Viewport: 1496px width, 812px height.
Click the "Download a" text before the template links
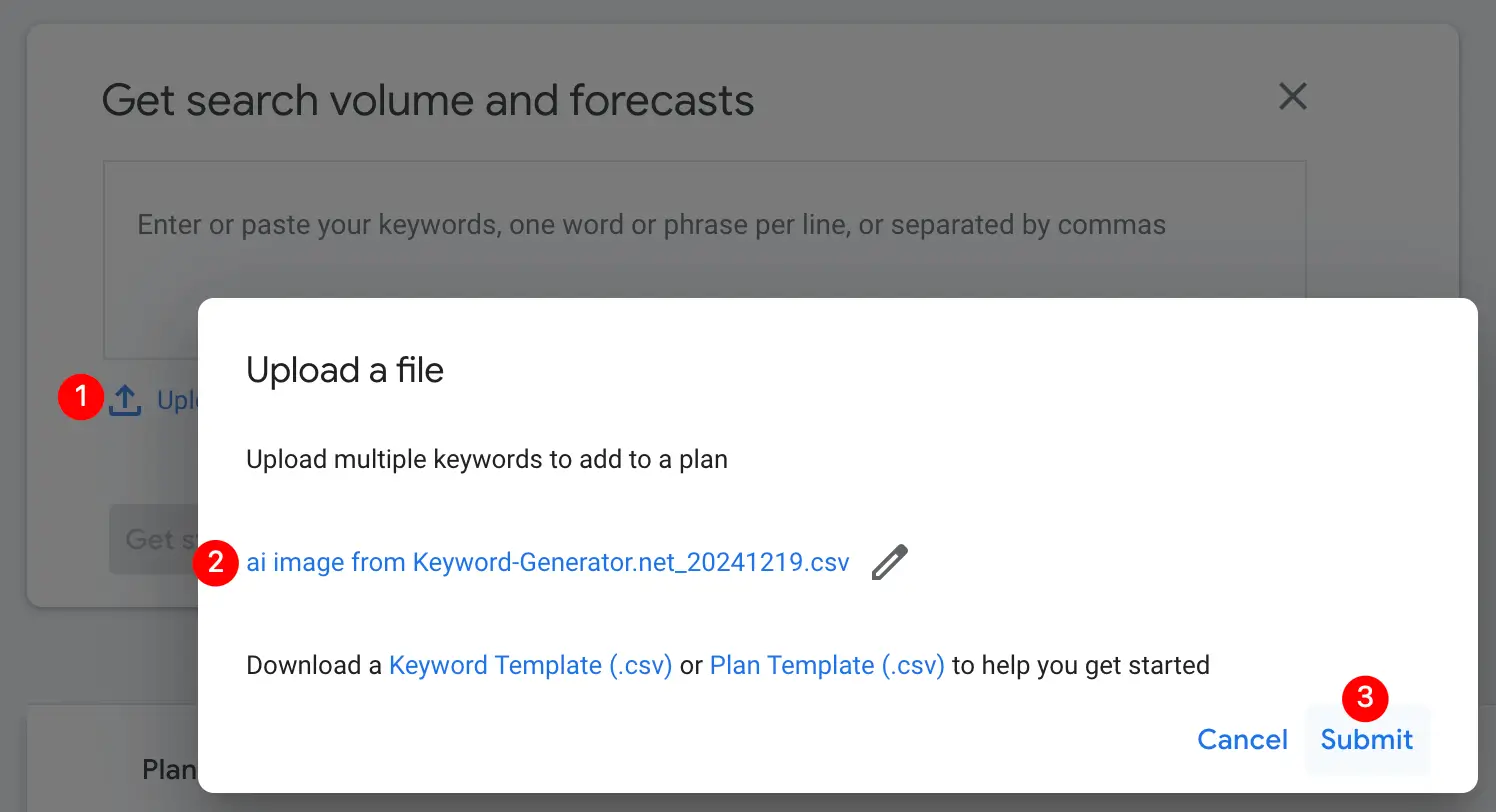pyautogui.click(x=314, y=665)
